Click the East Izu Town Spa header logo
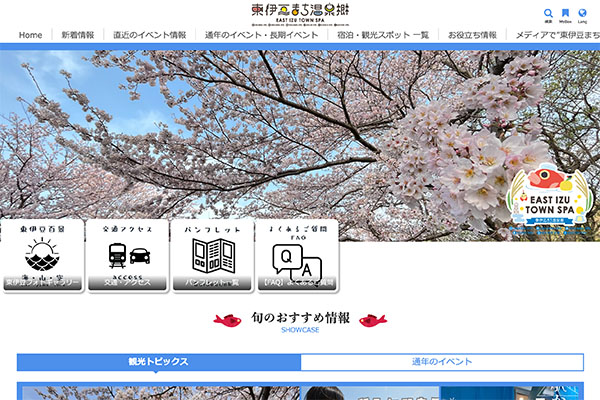Screen dimensions: 600x400 pos(299,13)
